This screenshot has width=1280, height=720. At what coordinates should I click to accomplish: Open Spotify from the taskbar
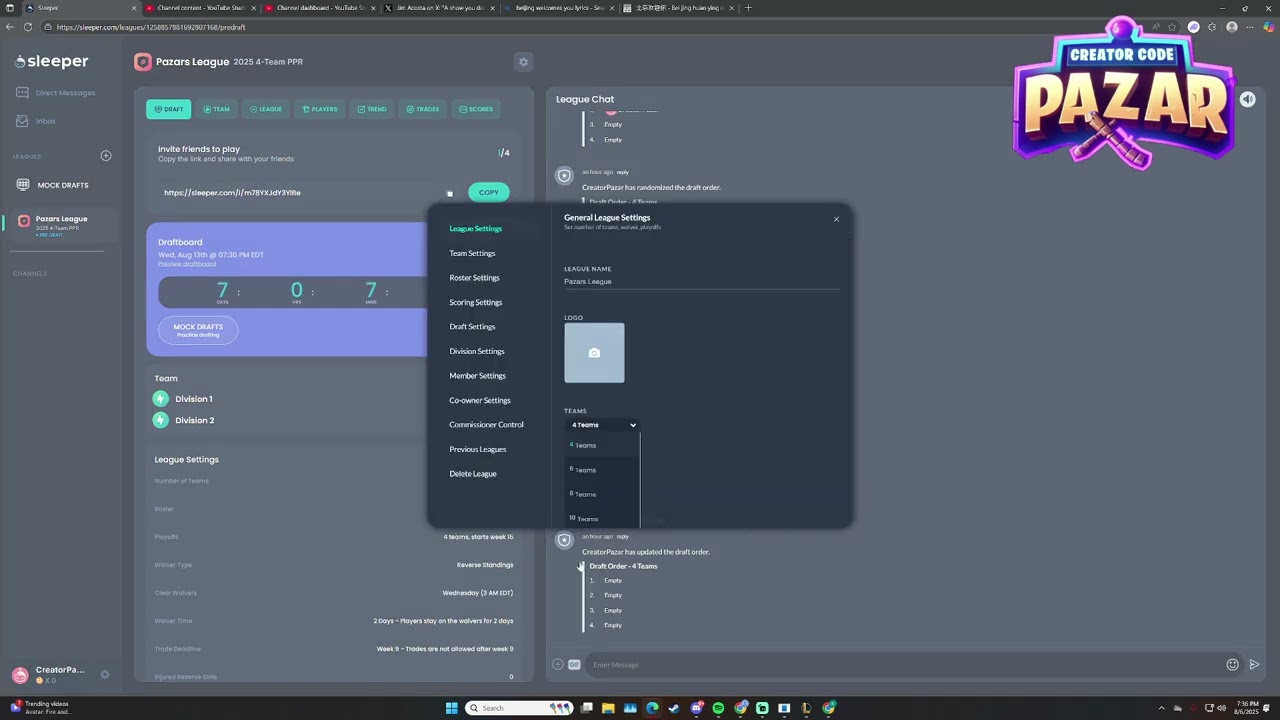tap(718, 708)
